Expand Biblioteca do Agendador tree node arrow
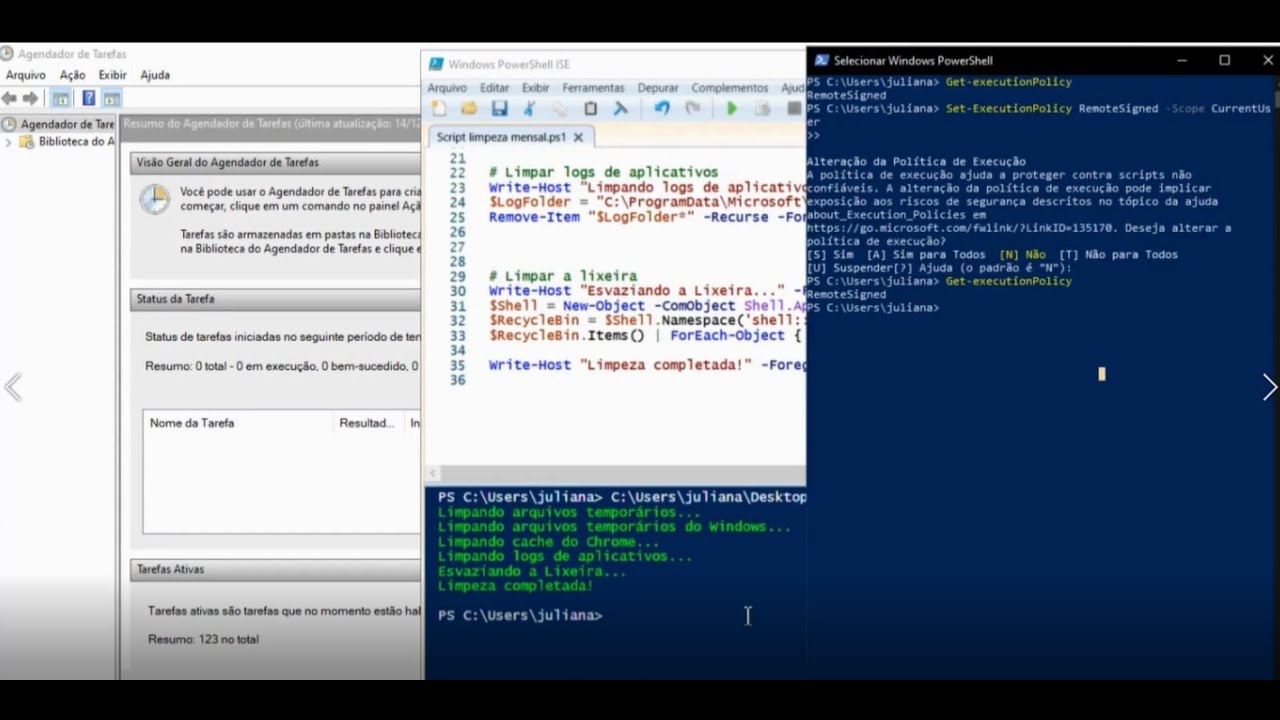1280x720 pixels. click(8, 142)
